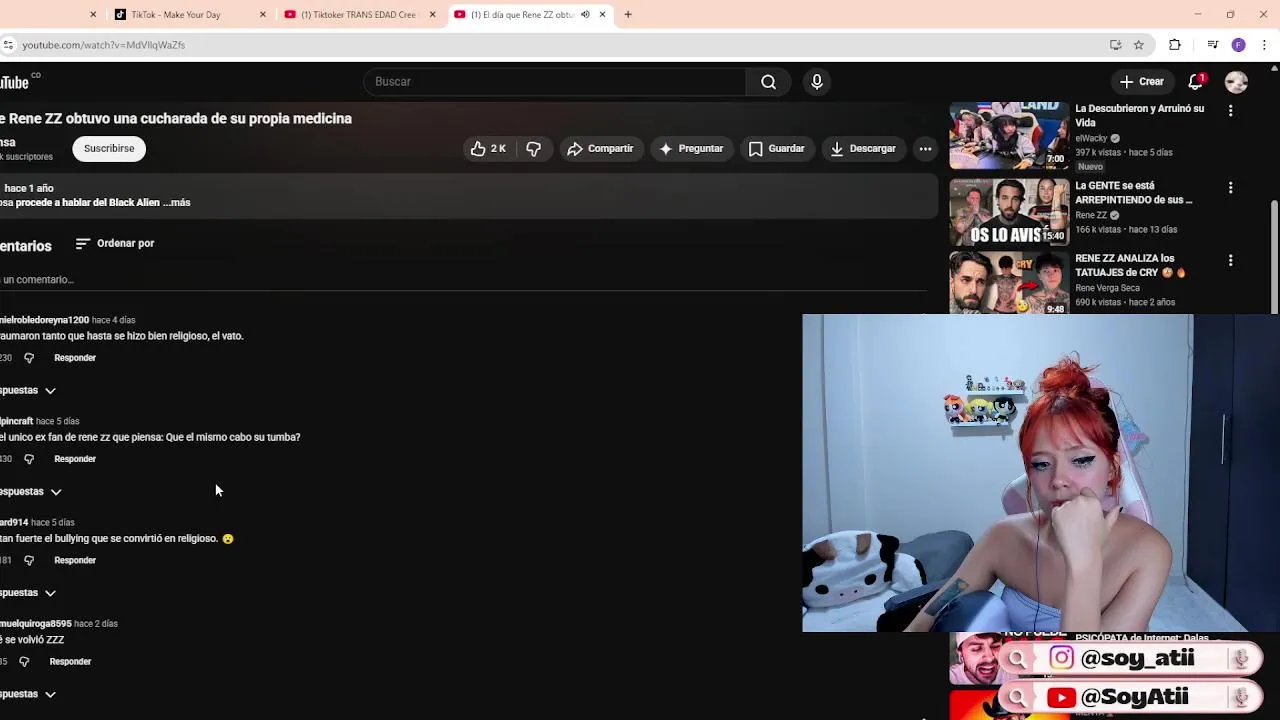Viewport: 1280px width, 720px height.
Task: Expand replies under 'se volvió ZZZ' comment
Action: point(28,694)
